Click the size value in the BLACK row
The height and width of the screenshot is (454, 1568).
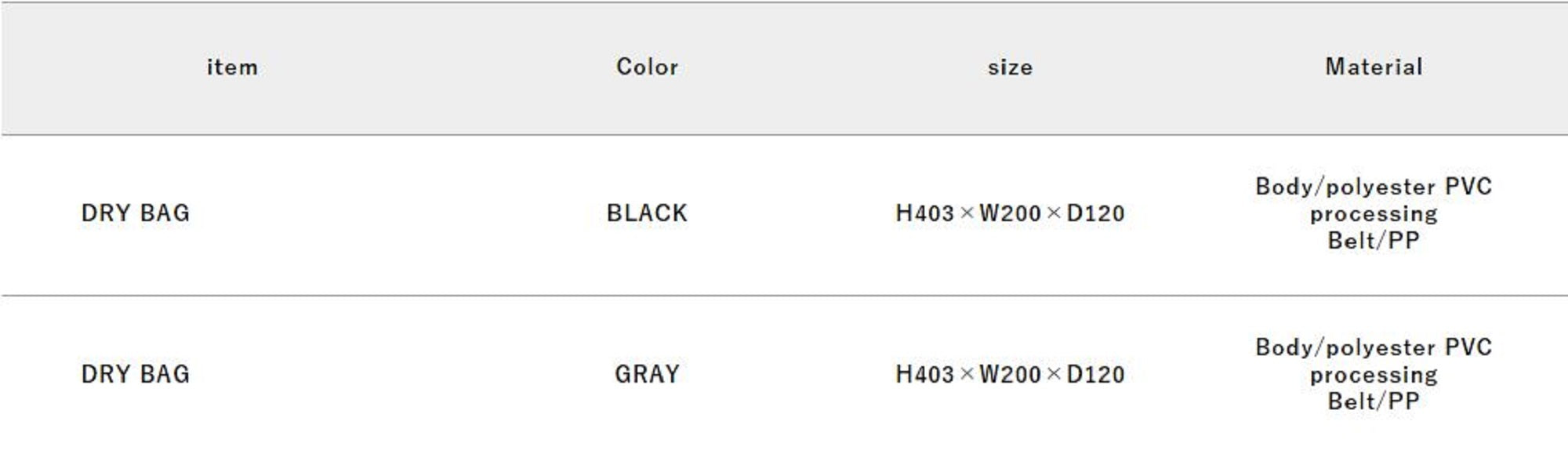point(1010,213)
